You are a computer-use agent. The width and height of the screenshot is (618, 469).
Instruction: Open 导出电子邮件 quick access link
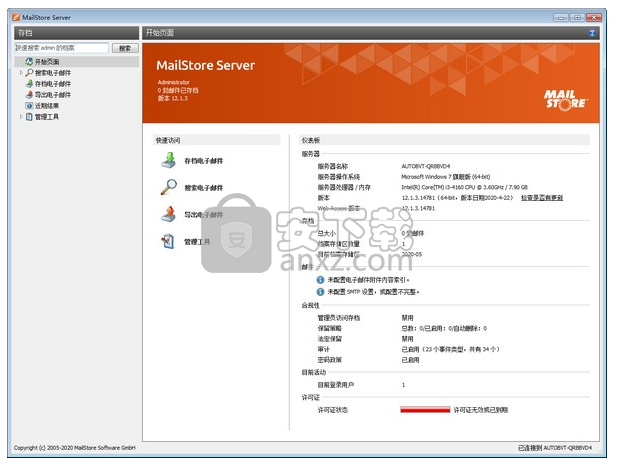pyautogui.click(x=204, y=214)
